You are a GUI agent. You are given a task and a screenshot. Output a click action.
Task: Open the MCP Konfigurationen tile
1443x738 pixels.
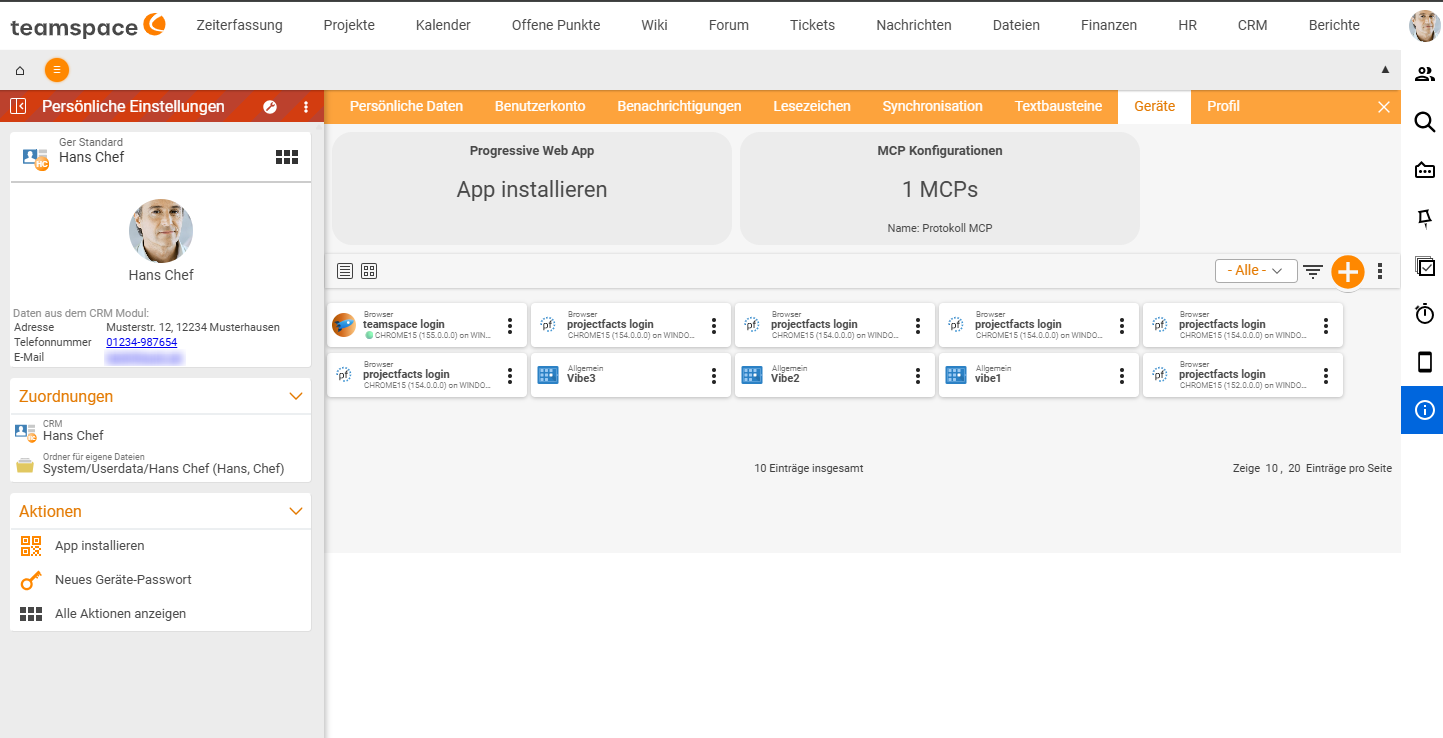(x=940, y=188)
